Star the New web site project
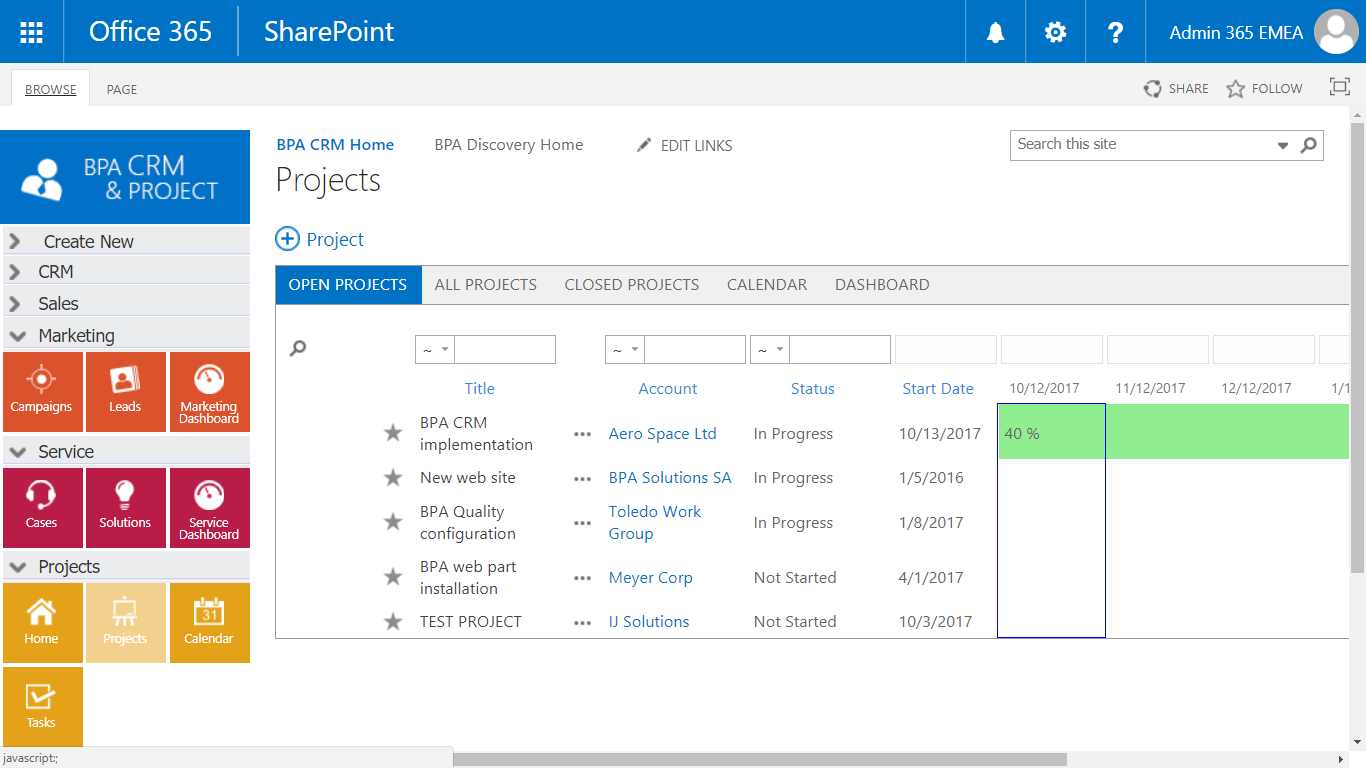 click(x=394, y=478)
